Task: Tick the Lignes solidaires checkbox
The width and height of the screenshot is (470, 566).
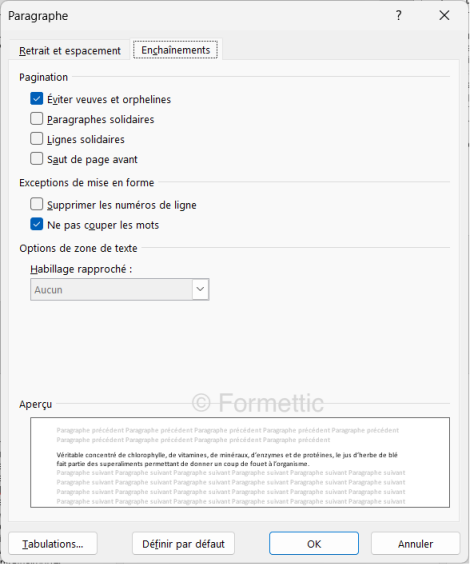Action: click(36, 139)
